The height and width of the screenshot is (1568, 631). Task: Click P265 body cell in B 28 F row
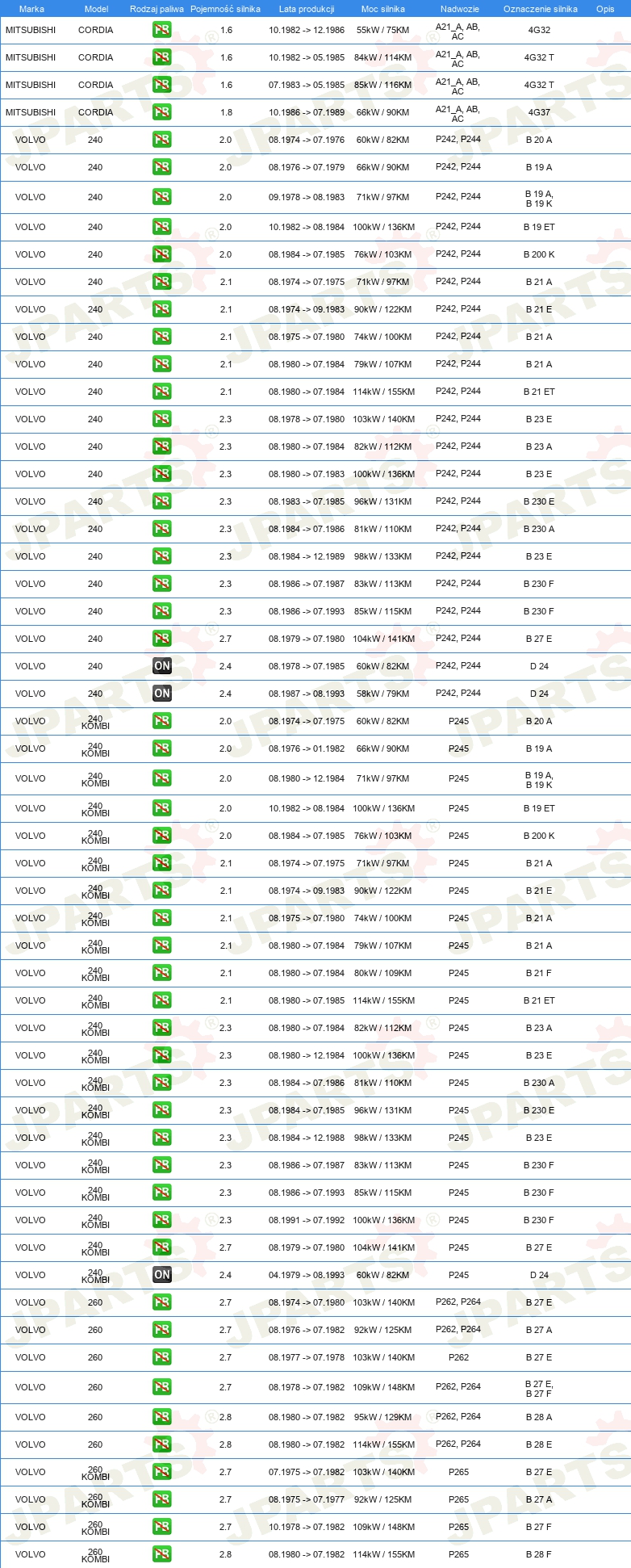click(458, 1554)
